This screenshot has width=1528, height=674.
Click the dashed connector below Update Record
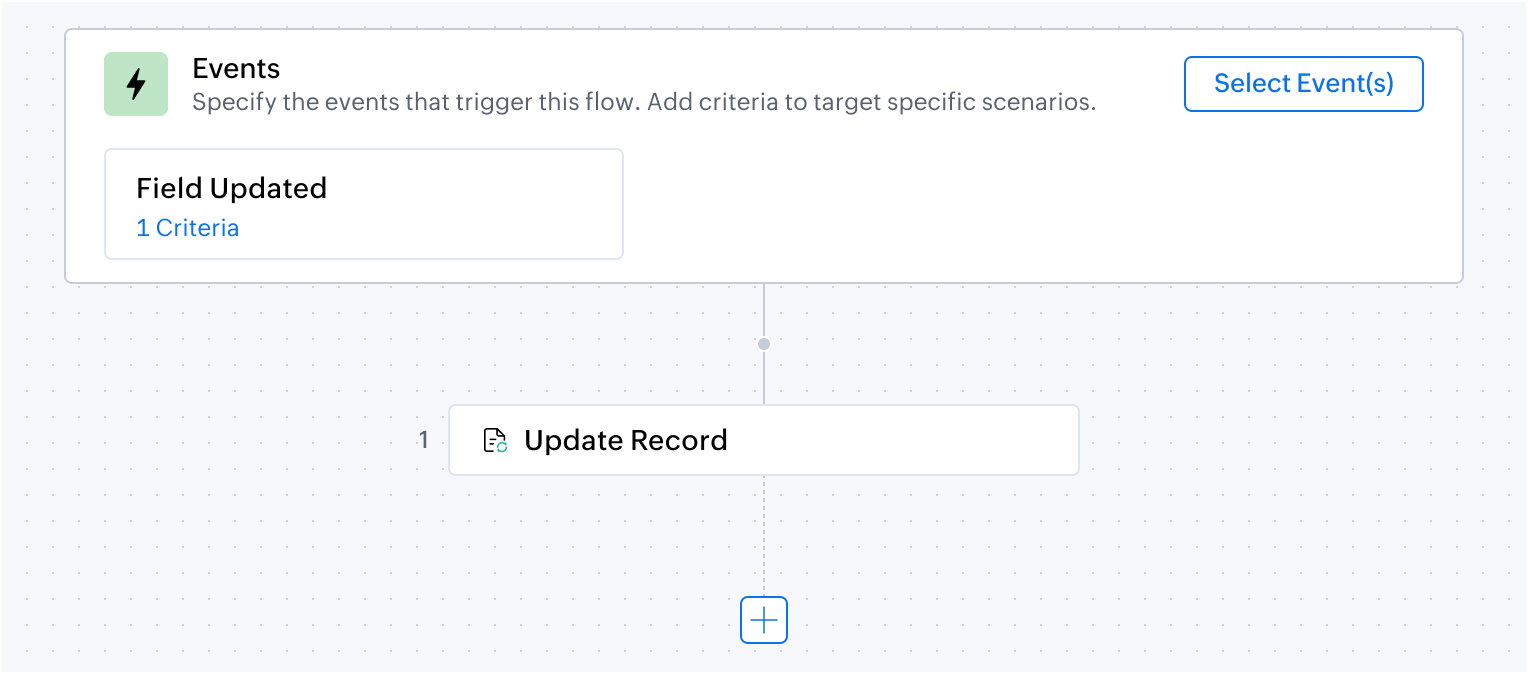(x=764, y=535)
